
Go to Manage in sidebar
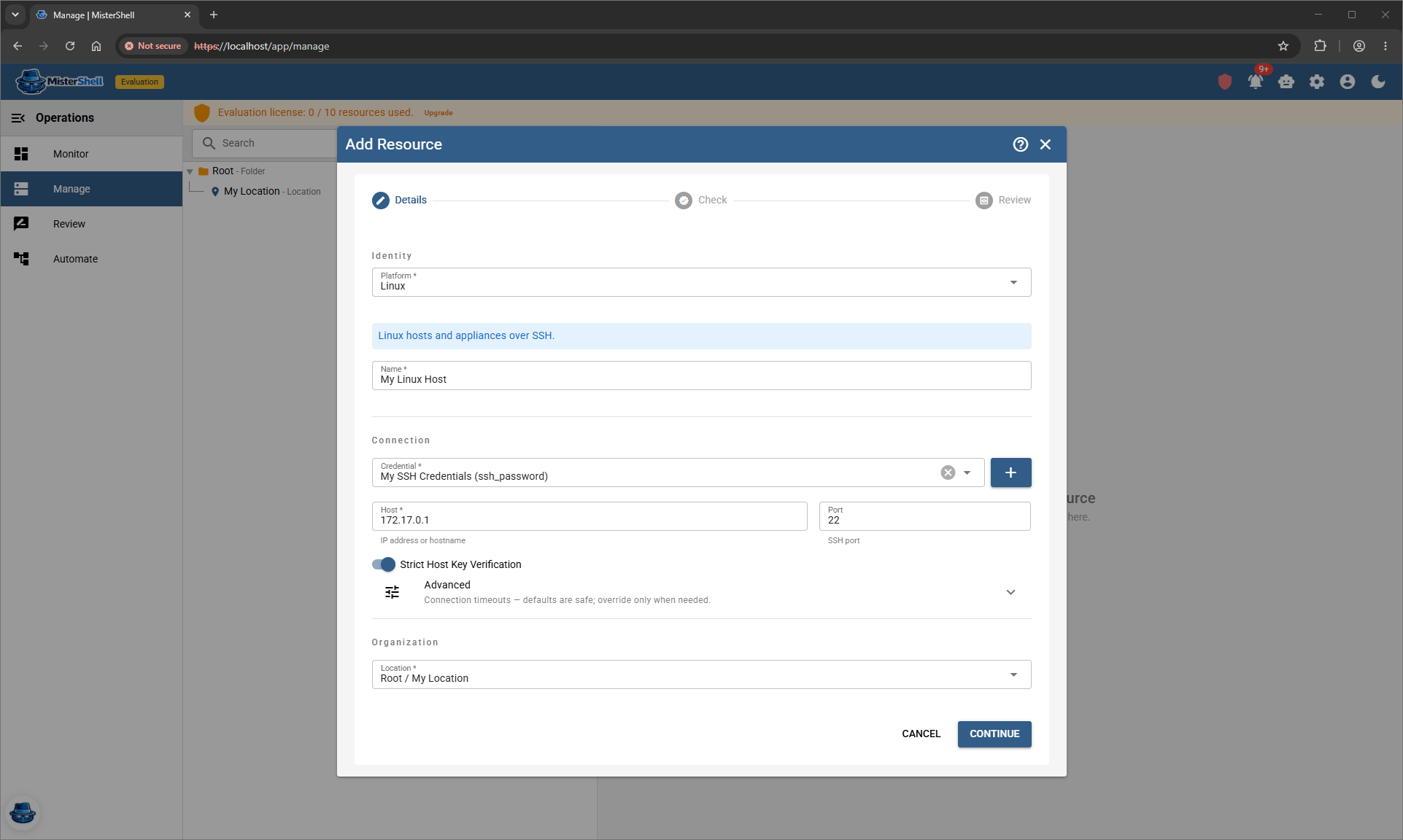click(91, 189)
